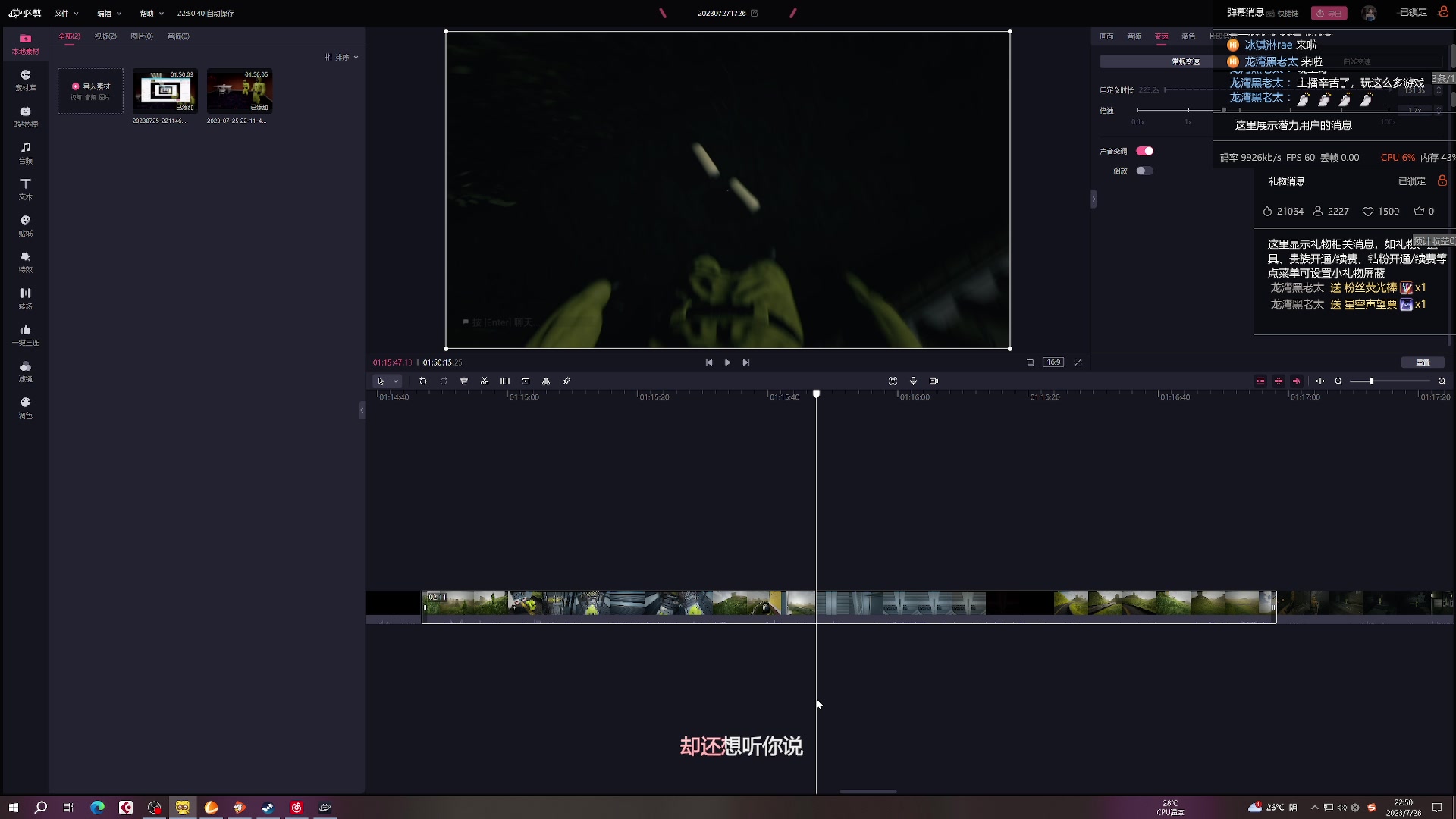Open the screen recording camera icon

pyautogui.click(x=934, y=381)
